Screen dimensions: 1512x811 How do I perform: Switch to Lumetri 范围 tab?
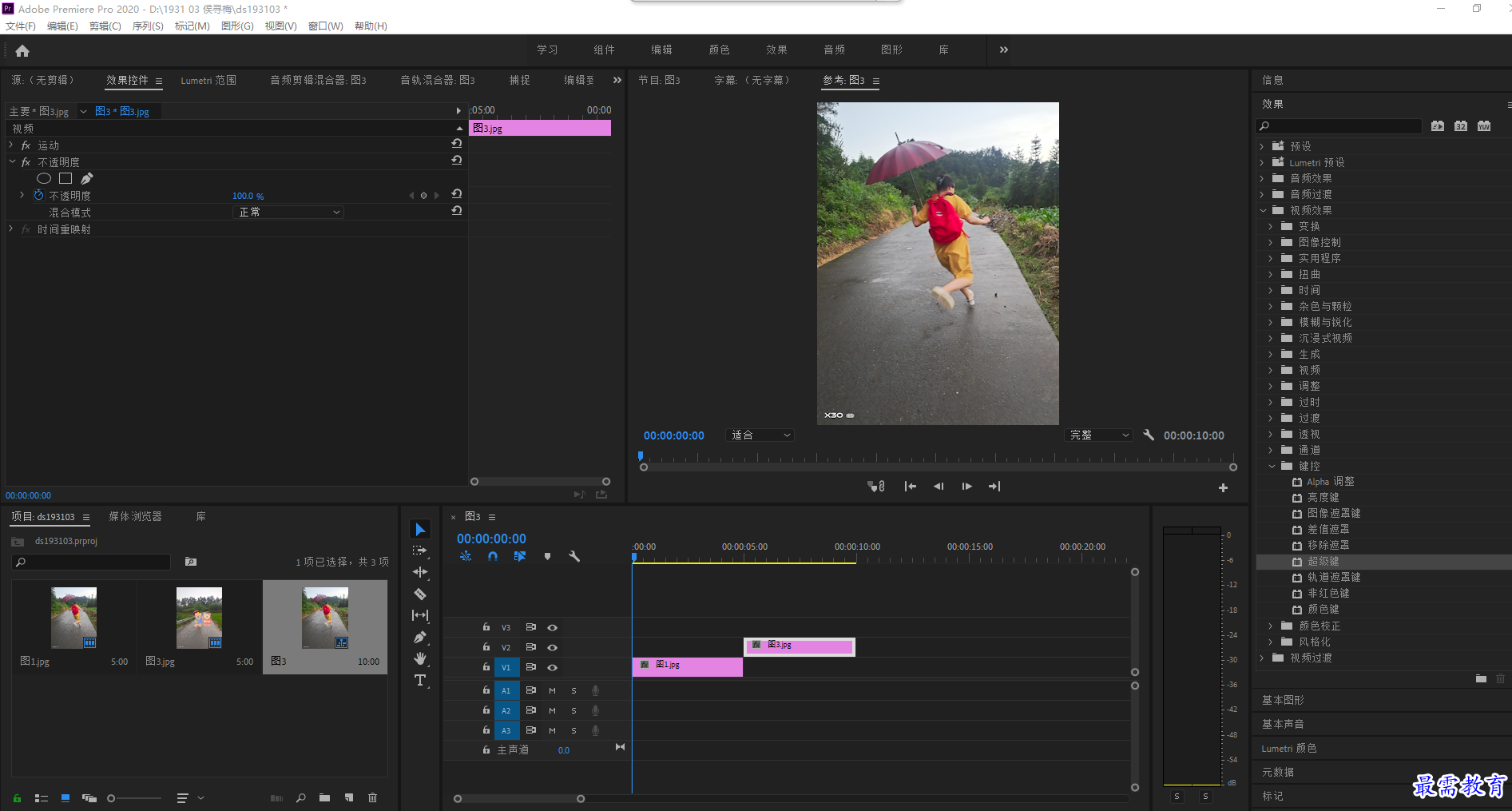tap(208, 81)
